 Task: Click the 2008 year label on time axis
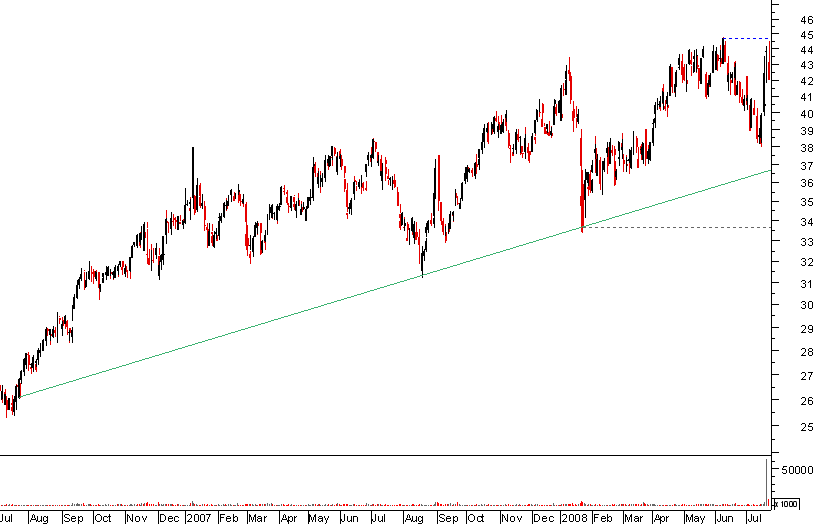point(574,518)
